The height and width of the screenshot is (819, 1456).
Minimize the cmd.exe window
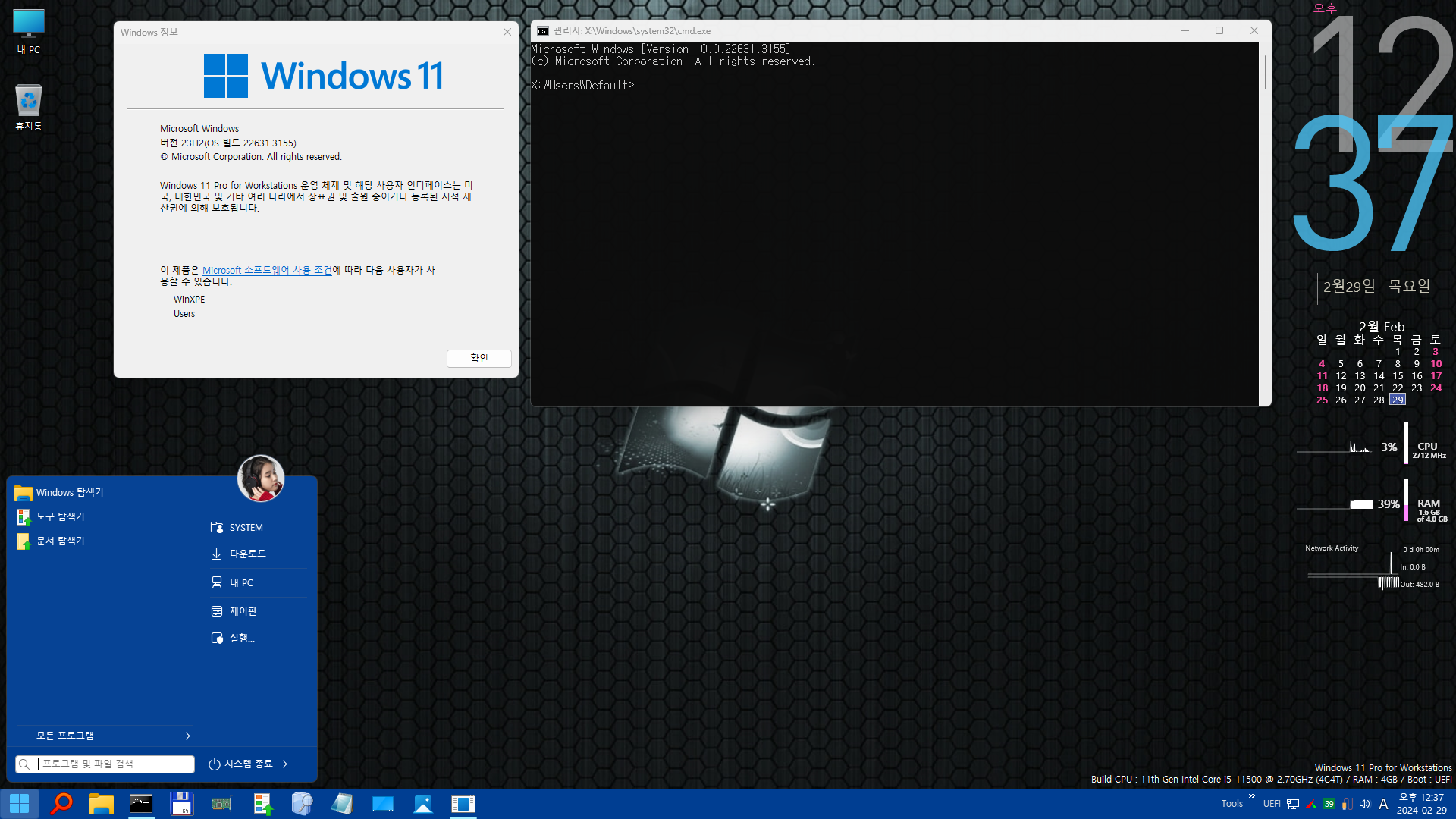(1185, 30)
